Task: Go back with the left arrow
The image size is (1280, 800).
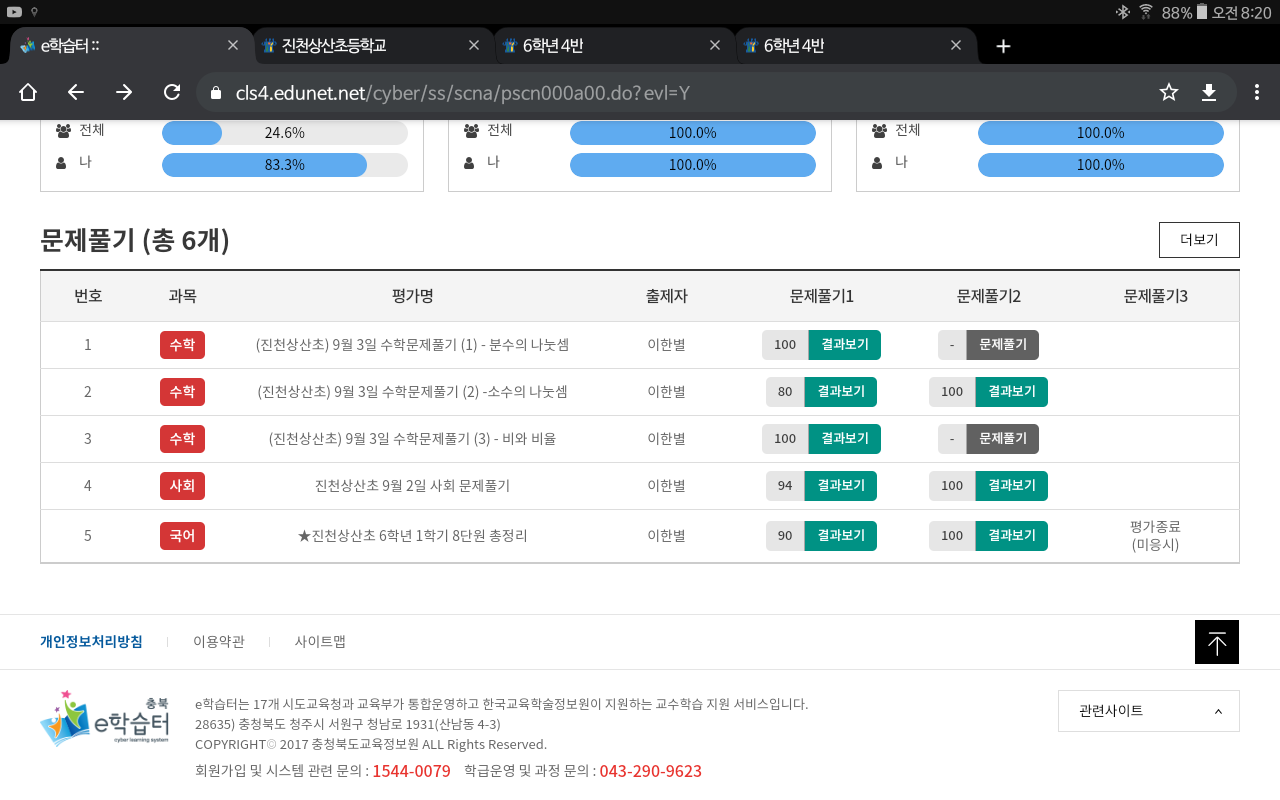Action: (76, 92)
